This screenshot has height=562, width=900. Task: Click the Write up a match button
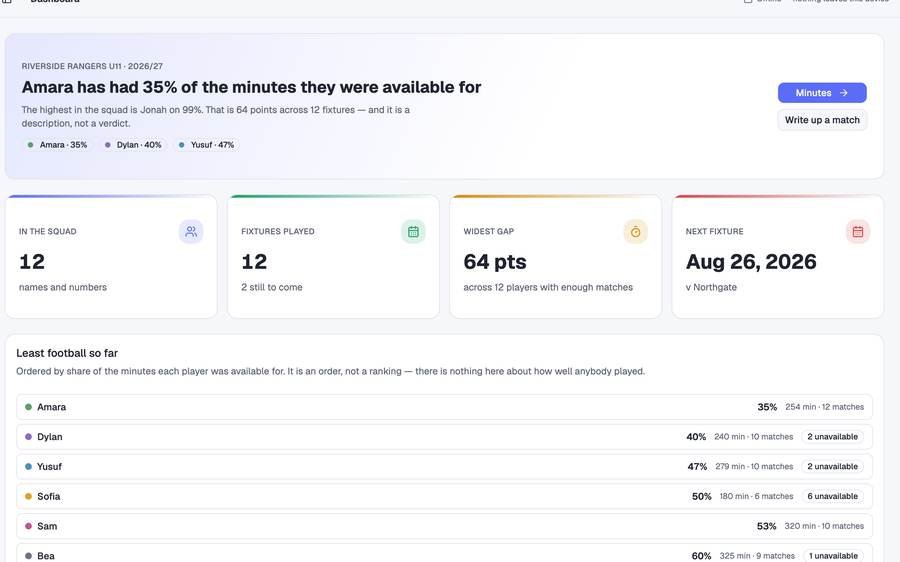click(x=822, y=120)
